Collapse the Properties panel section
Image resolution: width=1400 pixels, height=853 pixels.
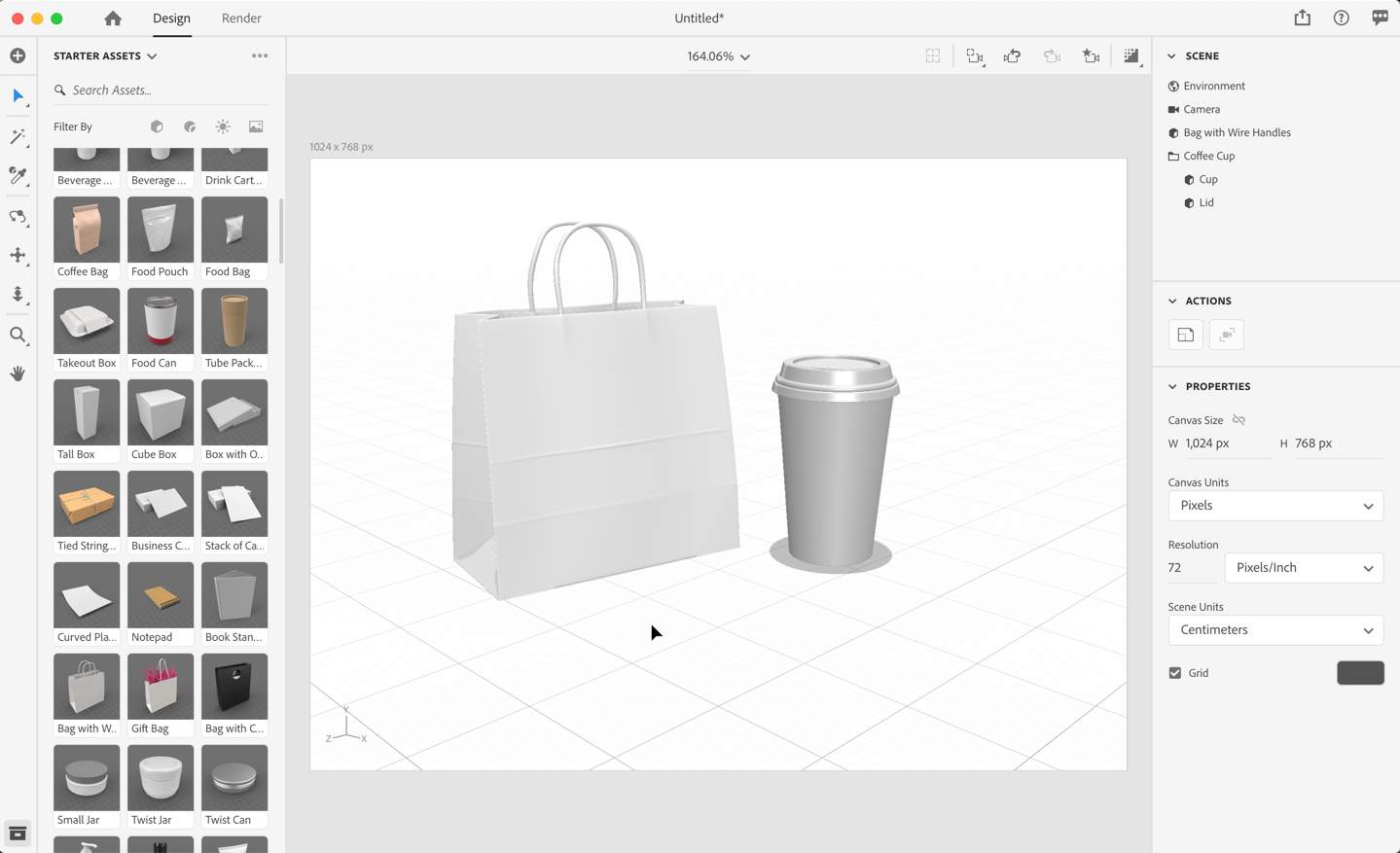1172,387
